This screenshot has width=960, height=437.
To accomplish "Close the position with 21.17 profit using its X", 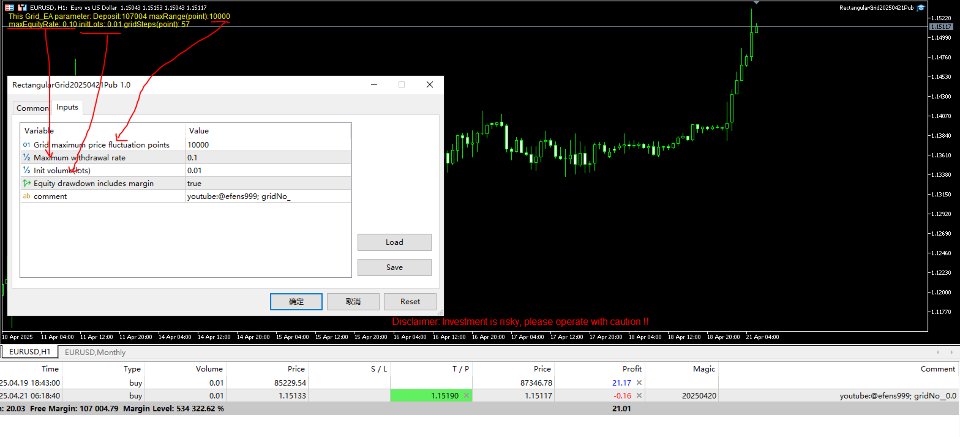I will coord(639,383).
